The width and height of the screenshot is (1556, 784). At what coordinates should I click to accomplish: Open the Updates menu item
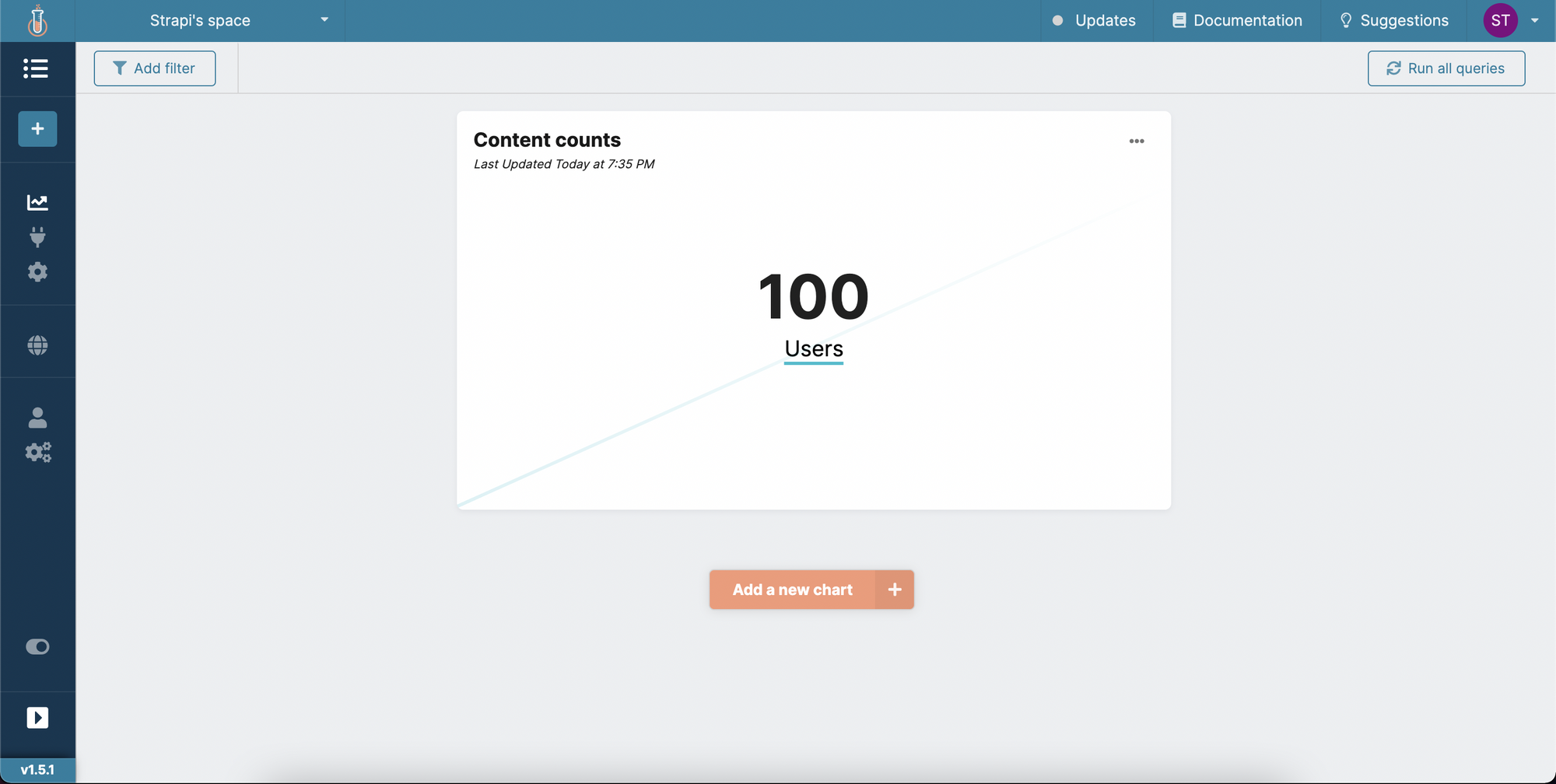point(1094,21)
